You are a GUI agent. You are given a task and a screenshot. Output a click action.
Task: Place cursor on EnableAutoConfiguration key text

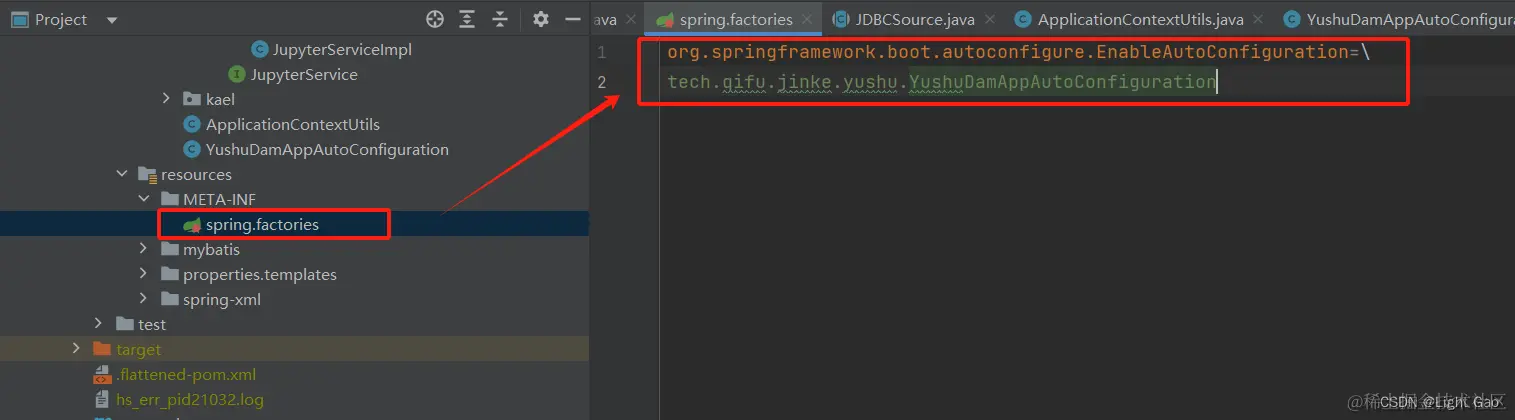pos(1222,52)
